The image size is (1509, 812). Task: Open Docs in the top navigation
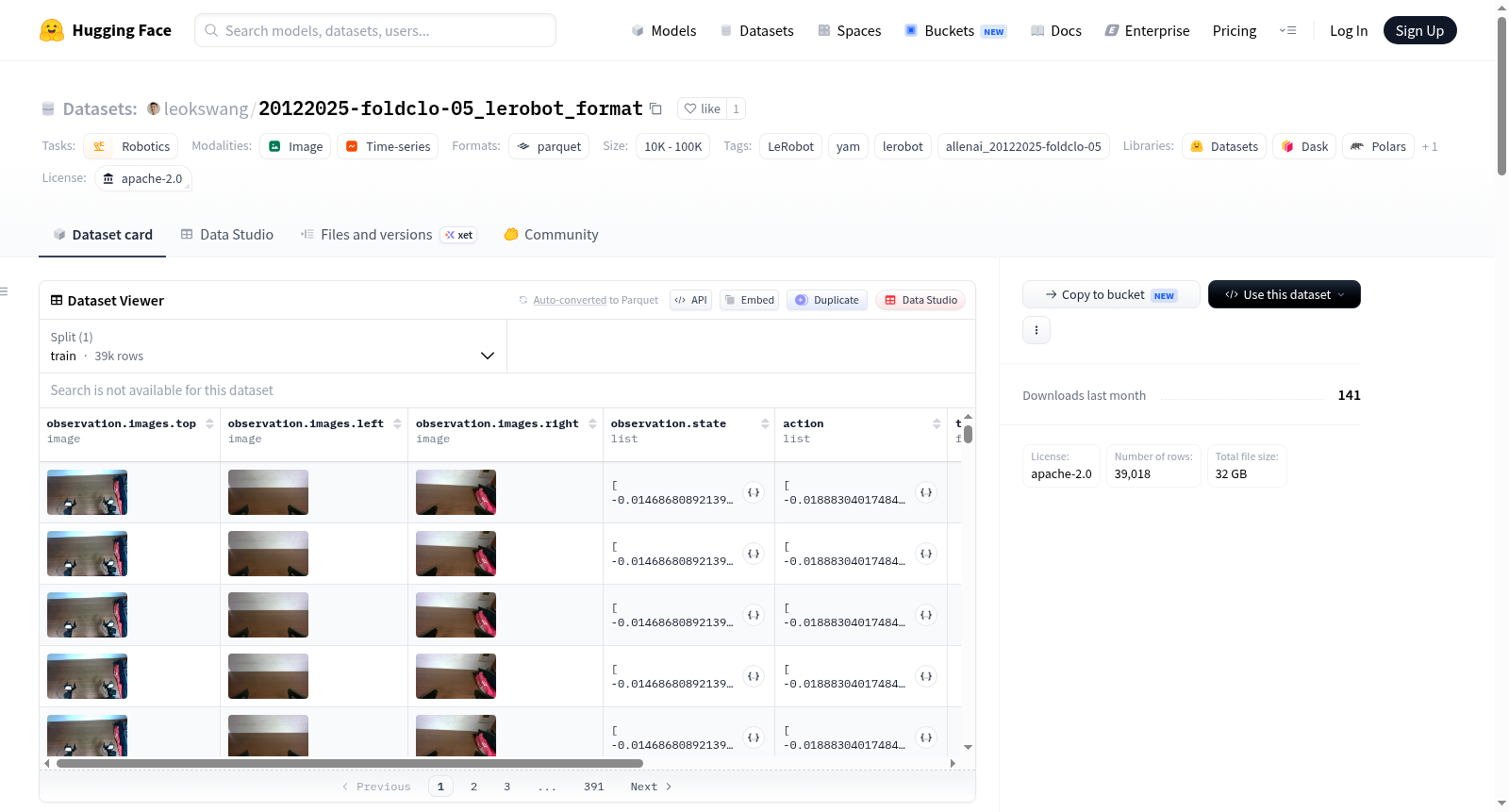1056,31
